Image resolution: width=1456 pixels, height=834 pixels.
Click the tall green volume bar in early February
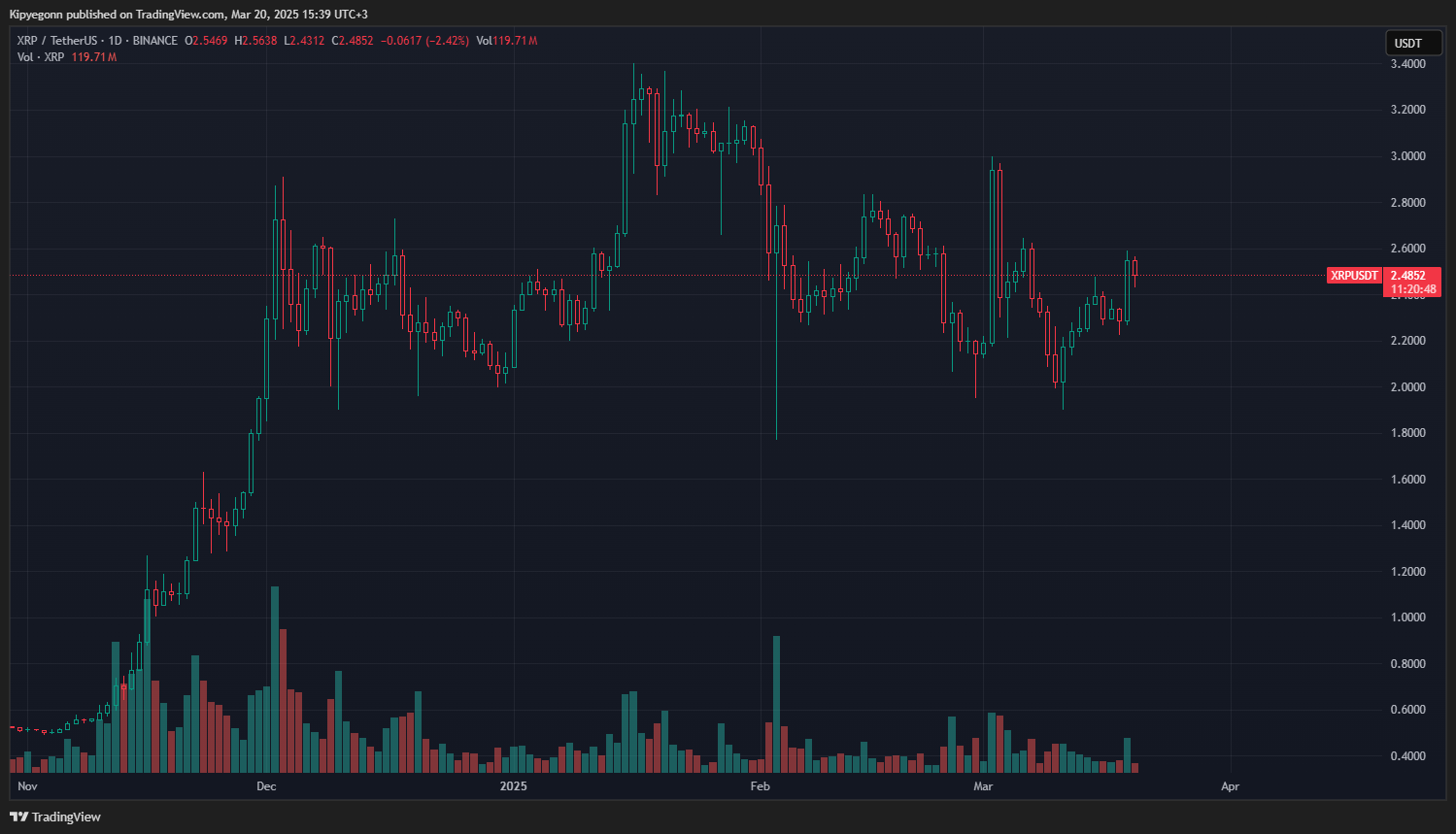776,704
